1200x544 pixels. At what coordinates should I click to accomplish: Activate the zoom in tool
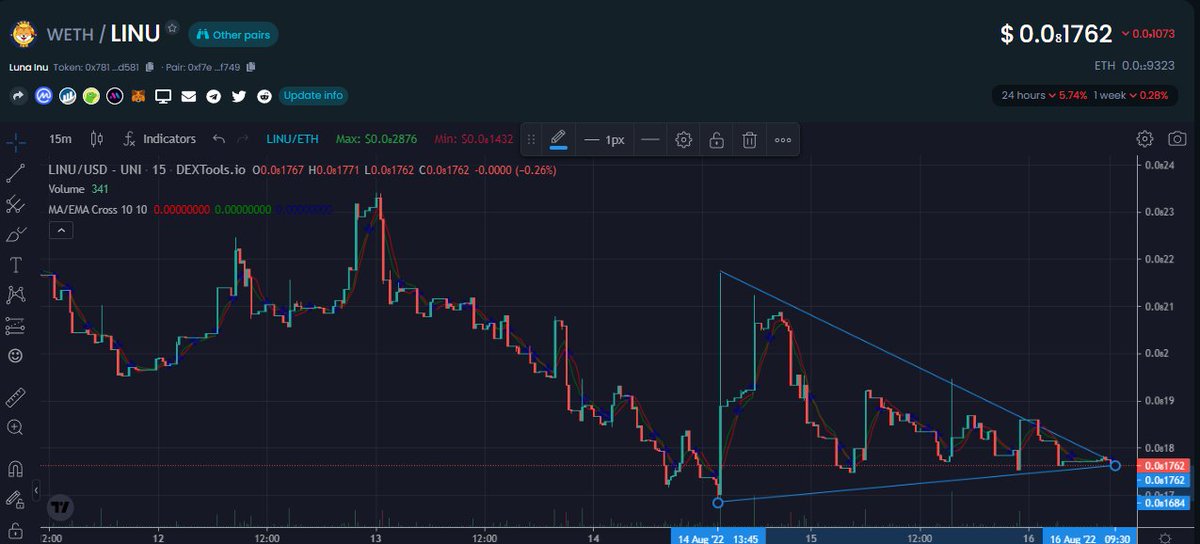15,427
